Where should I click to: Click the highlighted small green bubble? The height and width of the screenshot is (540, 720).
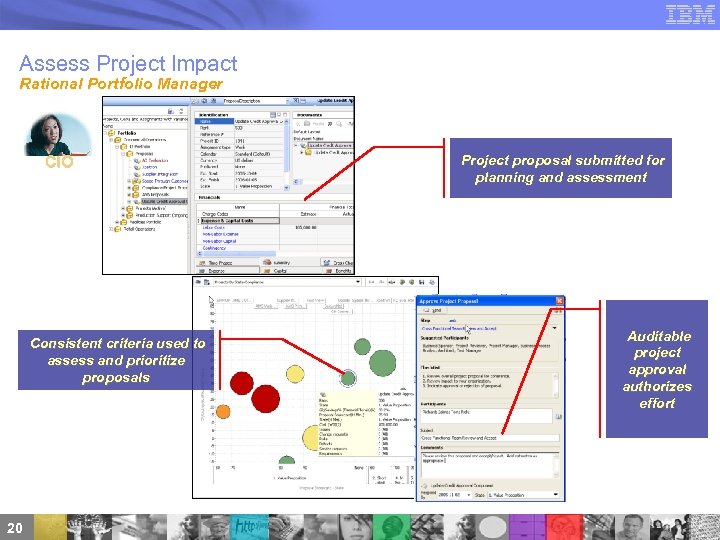(348, 378)
